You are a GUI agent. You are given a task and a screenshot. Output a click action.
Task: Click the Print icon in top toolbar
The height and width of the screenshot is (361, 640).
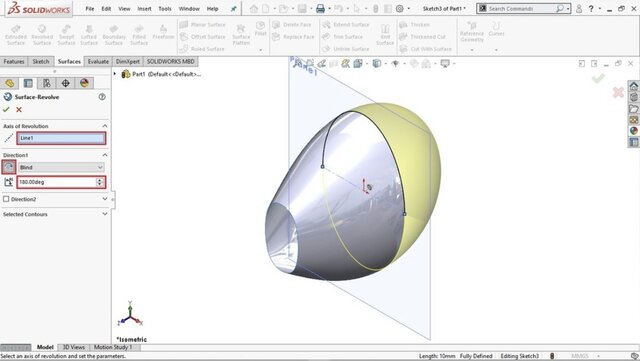click(320, 8)
